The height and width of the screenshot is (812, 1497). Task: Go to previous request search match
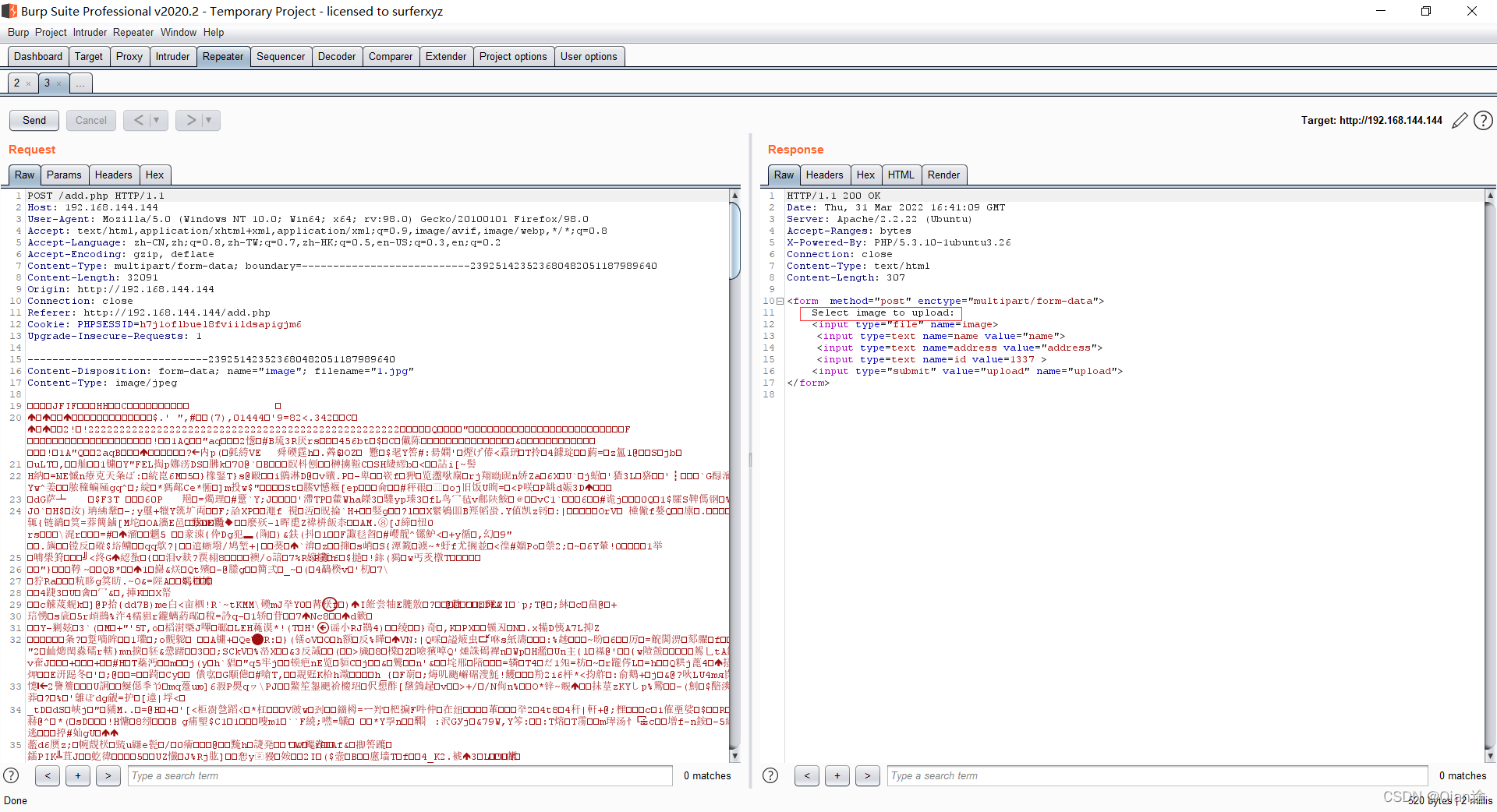[48, 775]
